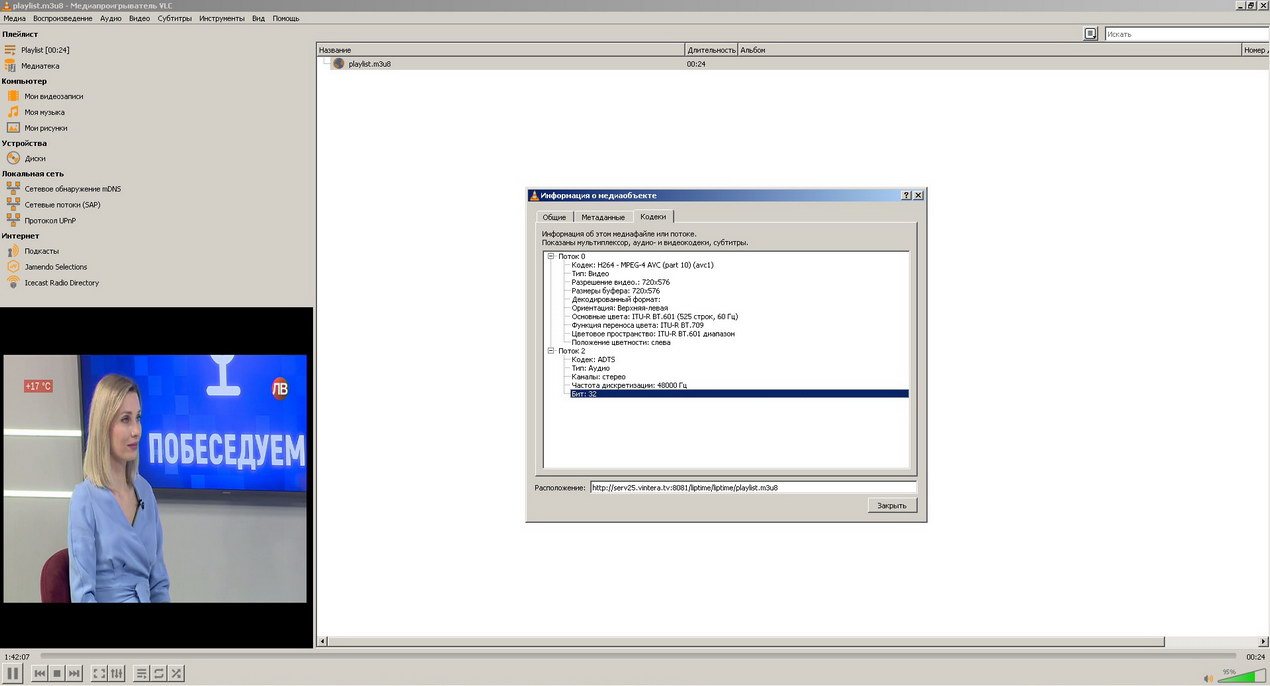This screenshot has width=1270, height=686.
Task: Select Сетевые потоки (SAP)
Action: pos(62,205)
